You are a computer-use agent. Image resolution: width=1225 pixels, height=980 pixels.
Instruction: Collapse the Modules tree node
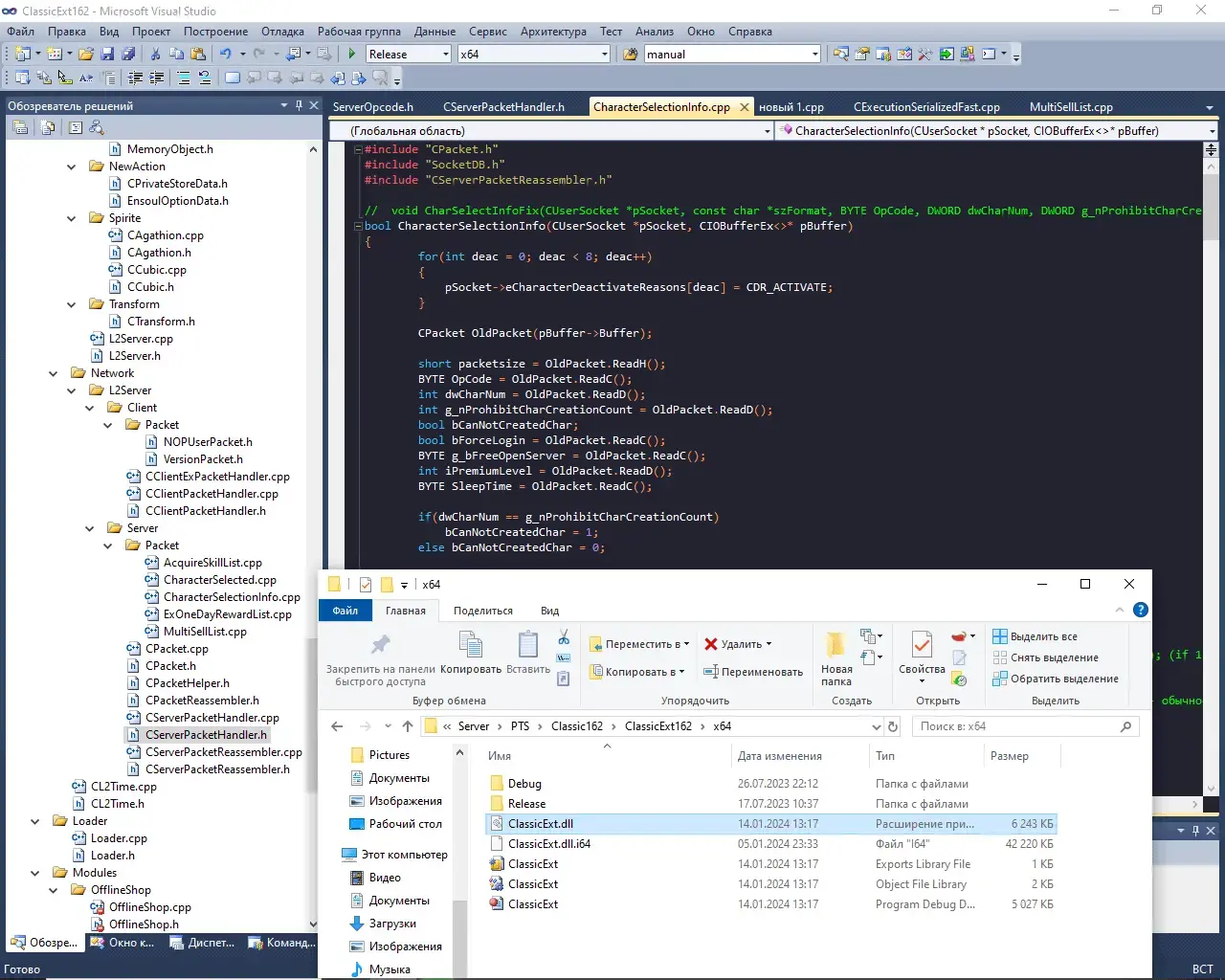pos(34,873)
